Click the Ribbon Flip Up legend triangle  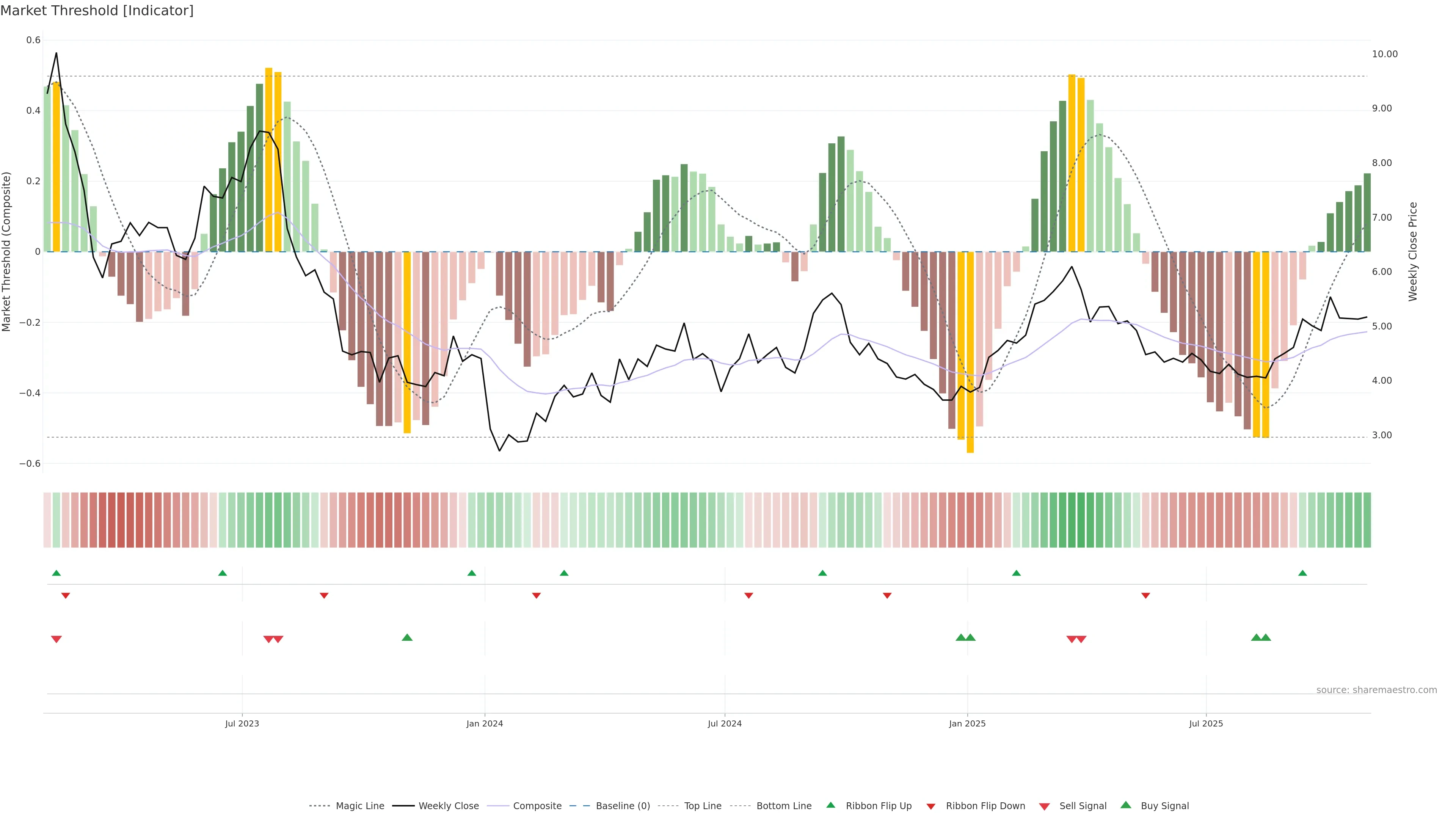tap(830, 805)
